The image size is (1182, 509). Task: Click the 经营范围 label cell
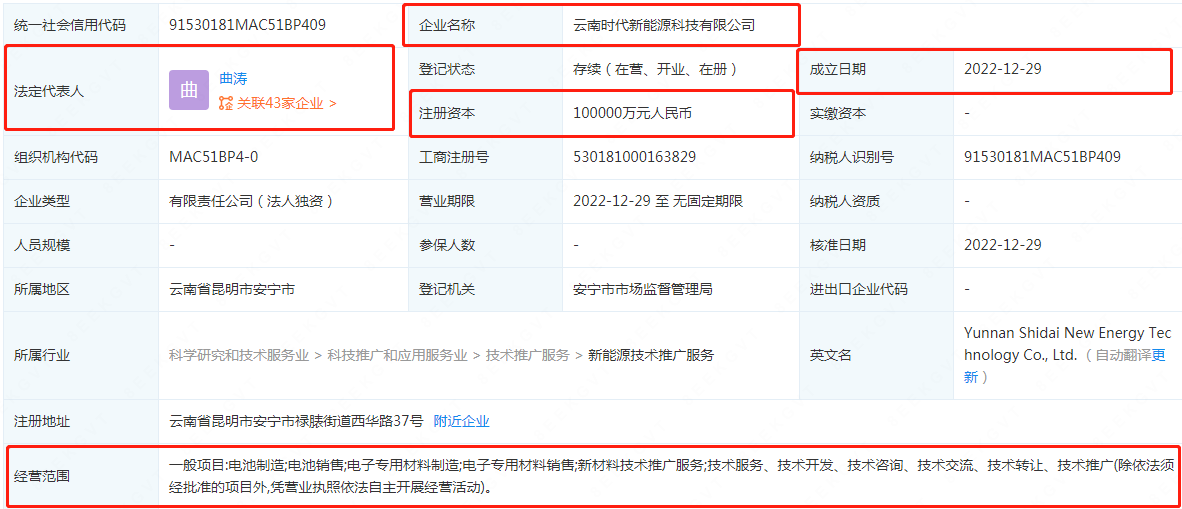pos(81,477)
